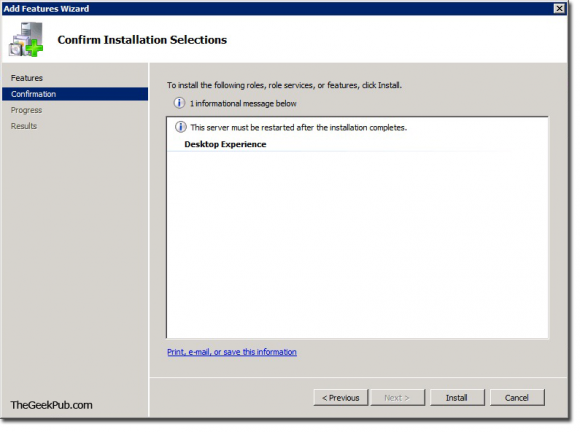Screen dimensions: 580x432
Task: Select the Progress step in sidebar
Action: tap(26, 110)
